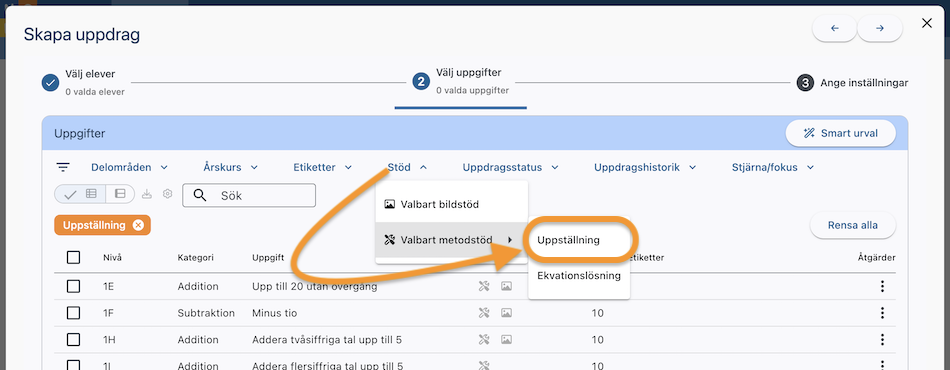Viewport: 950px width, 370px height.
Task: Expand the Uppdragsstatus dropdown
Action: click(510, 167)
